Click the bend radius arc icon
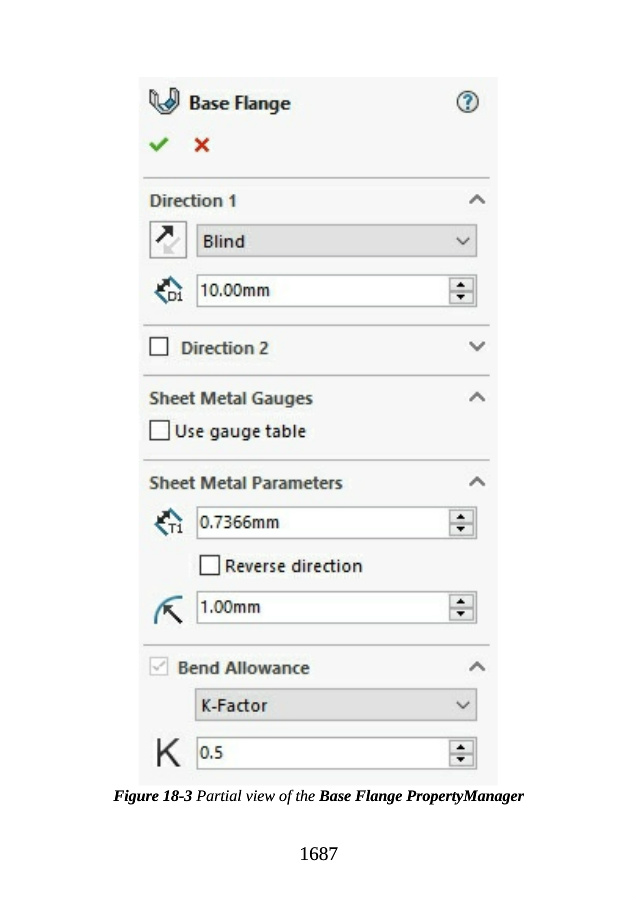 click(168, 608)
